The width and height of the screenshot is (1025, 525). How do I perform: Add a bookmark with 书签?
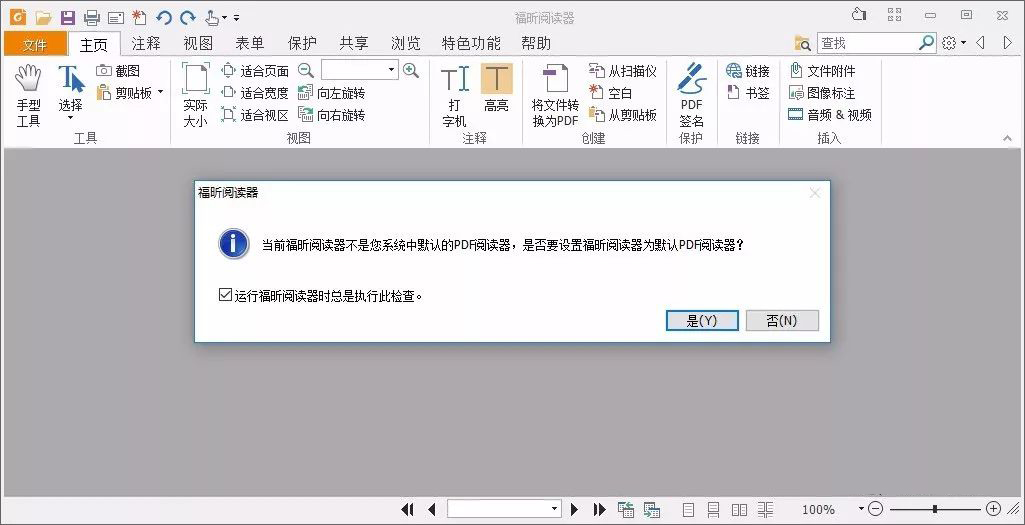pyautogui.click(x=748, y=93)
